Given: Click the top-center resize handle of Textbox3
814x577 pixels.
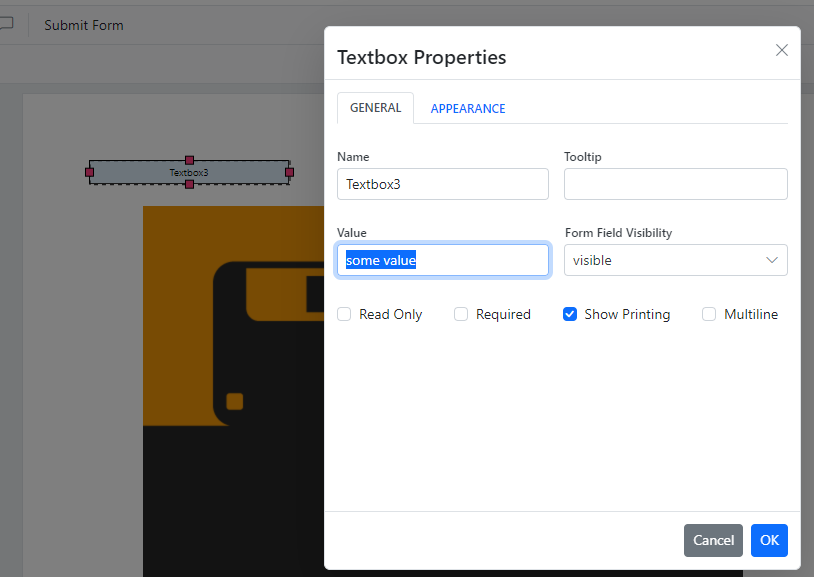Looking at the screenshot, I should tap(189, 160).
